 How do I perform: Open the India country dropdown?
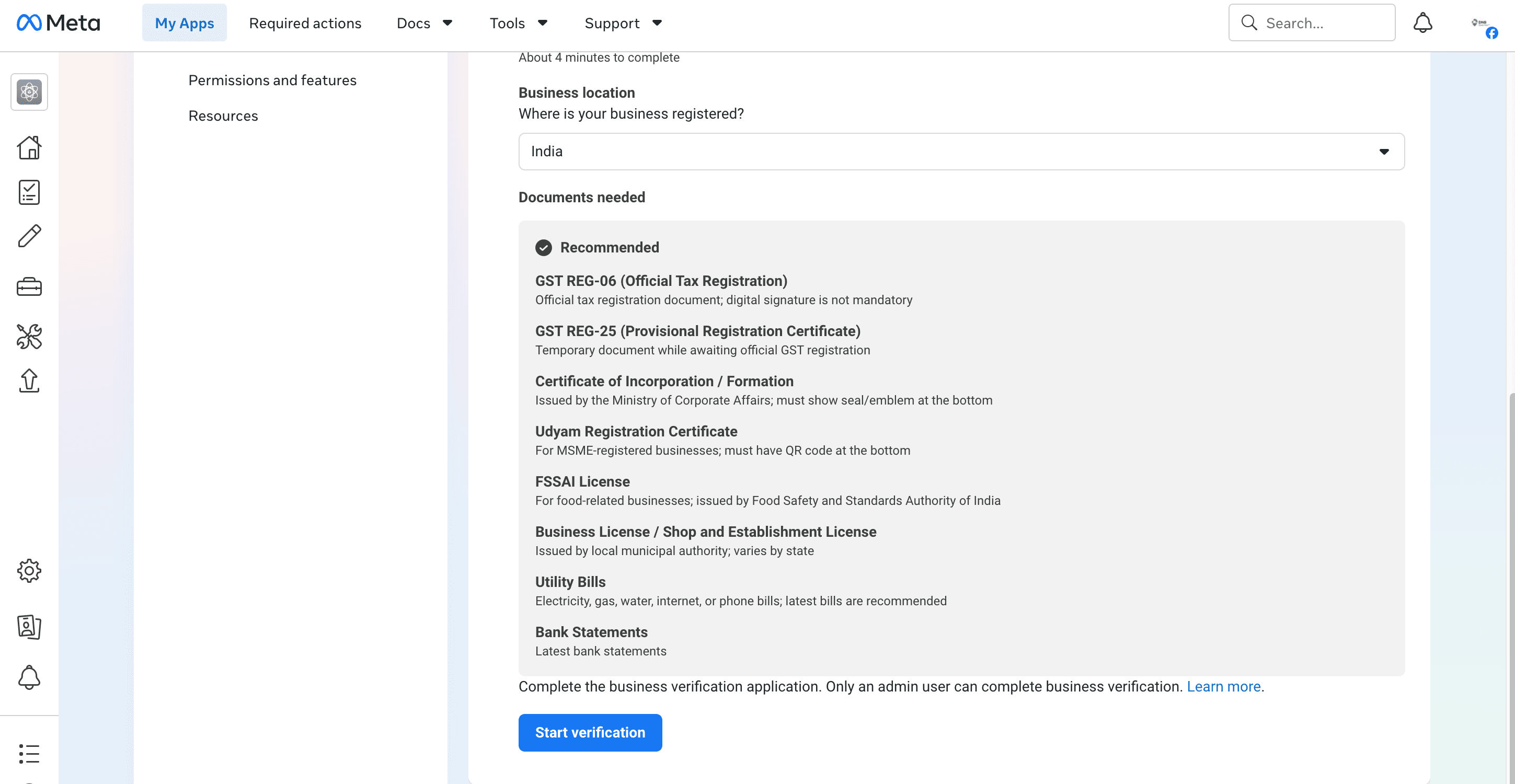point(961,152)
